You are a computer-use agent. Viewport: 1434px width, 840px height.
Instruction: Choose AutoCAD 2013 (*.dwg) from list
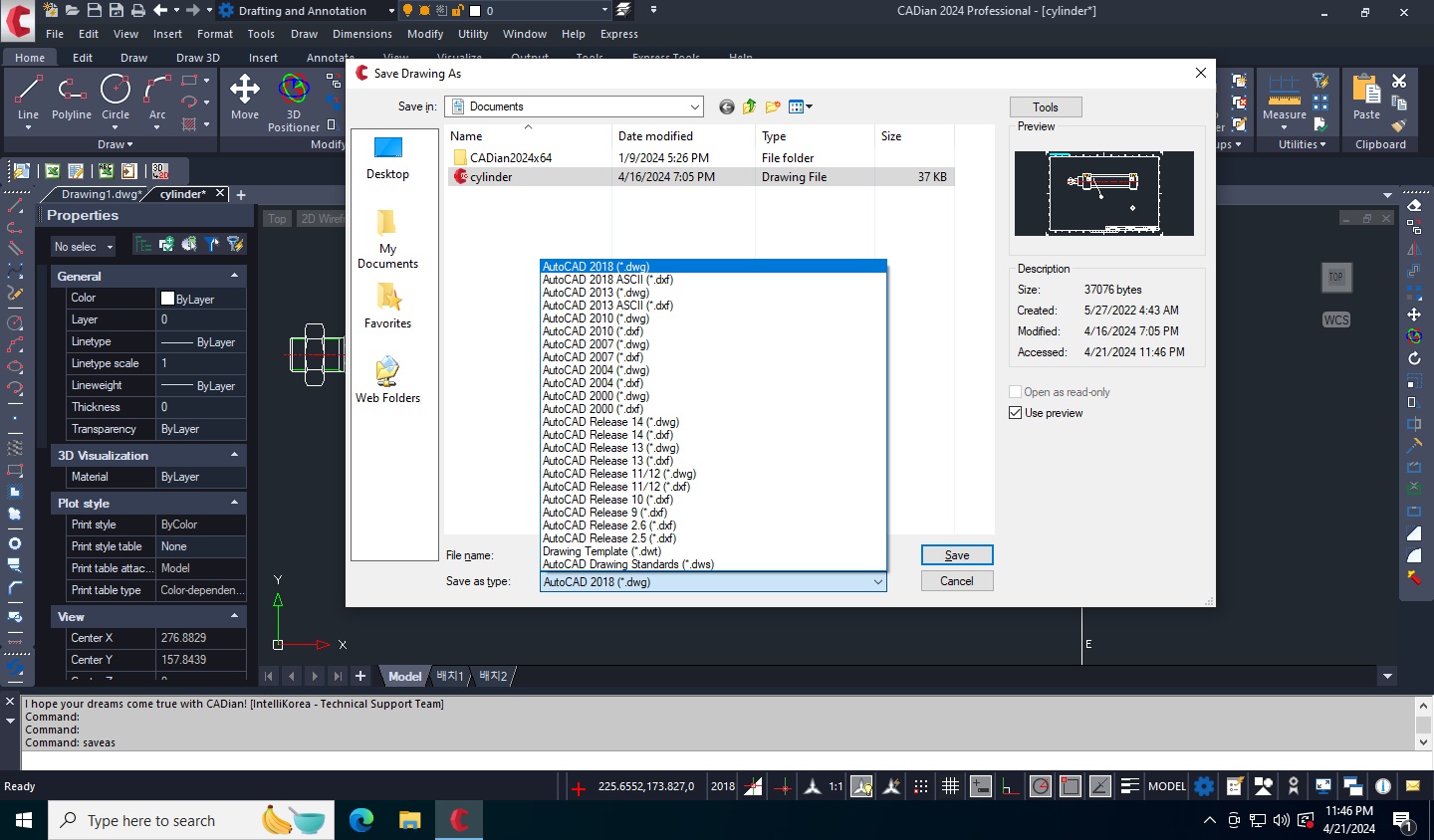click(x=596, y=293)
